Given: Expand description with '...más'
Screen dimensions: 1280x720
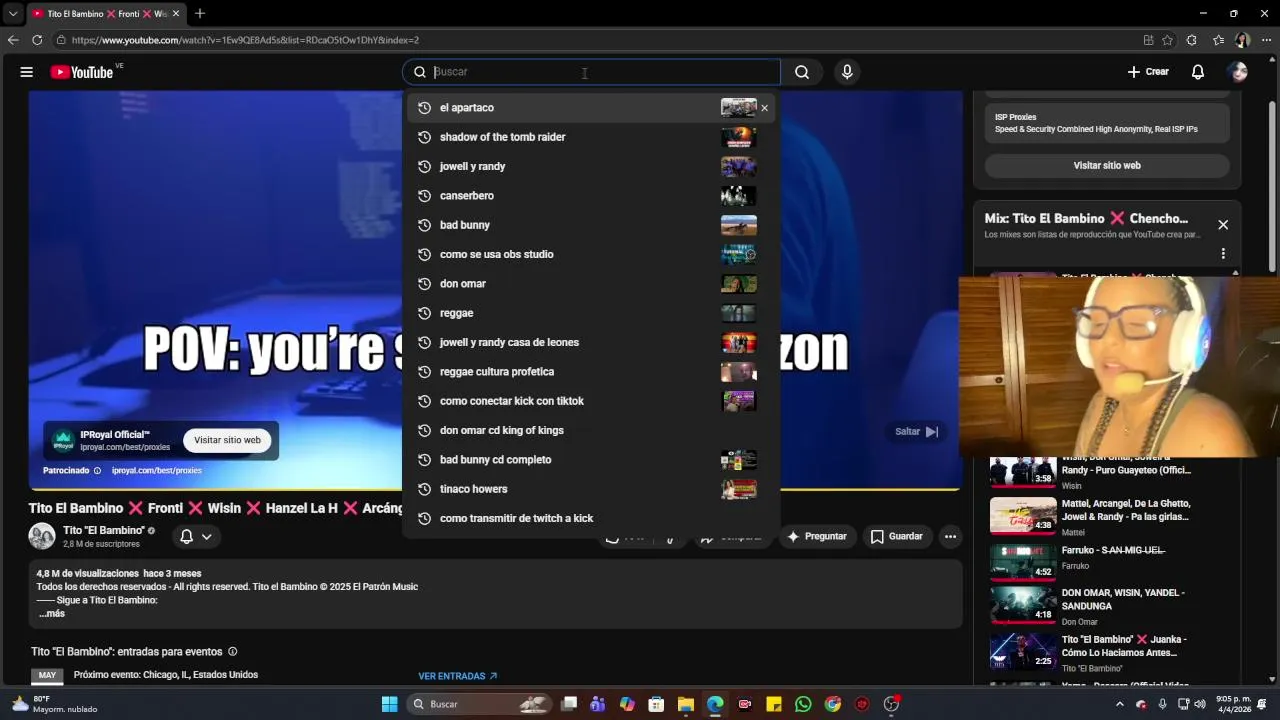Looking at the screenshot, I should point(52,614).
